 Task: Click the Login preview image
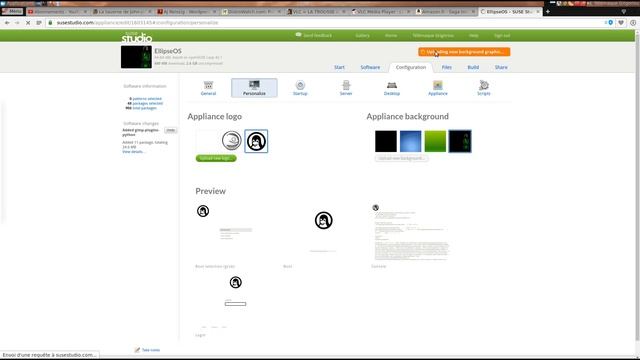pos(236,301)
